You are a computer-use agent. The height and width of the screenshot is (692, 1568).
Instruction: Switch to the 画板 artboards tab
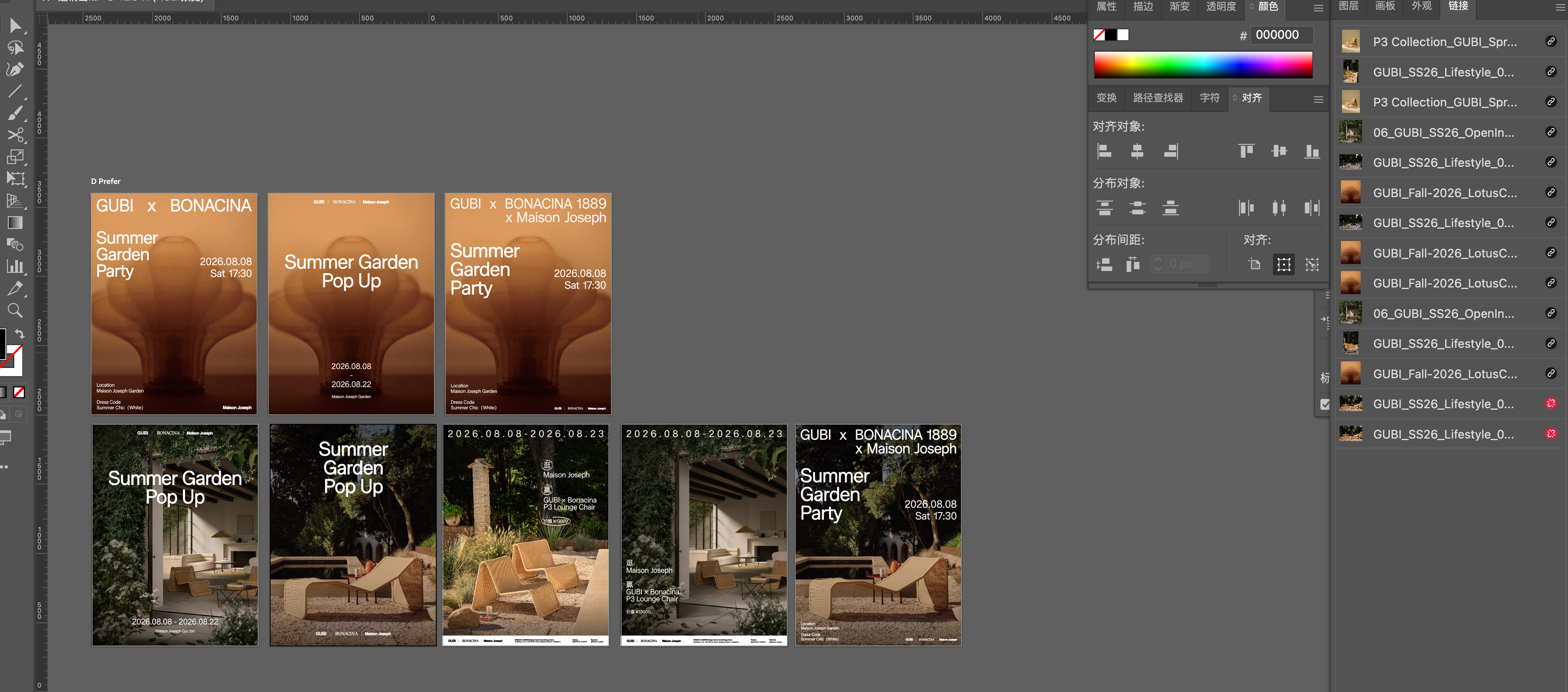[1386, 6]
